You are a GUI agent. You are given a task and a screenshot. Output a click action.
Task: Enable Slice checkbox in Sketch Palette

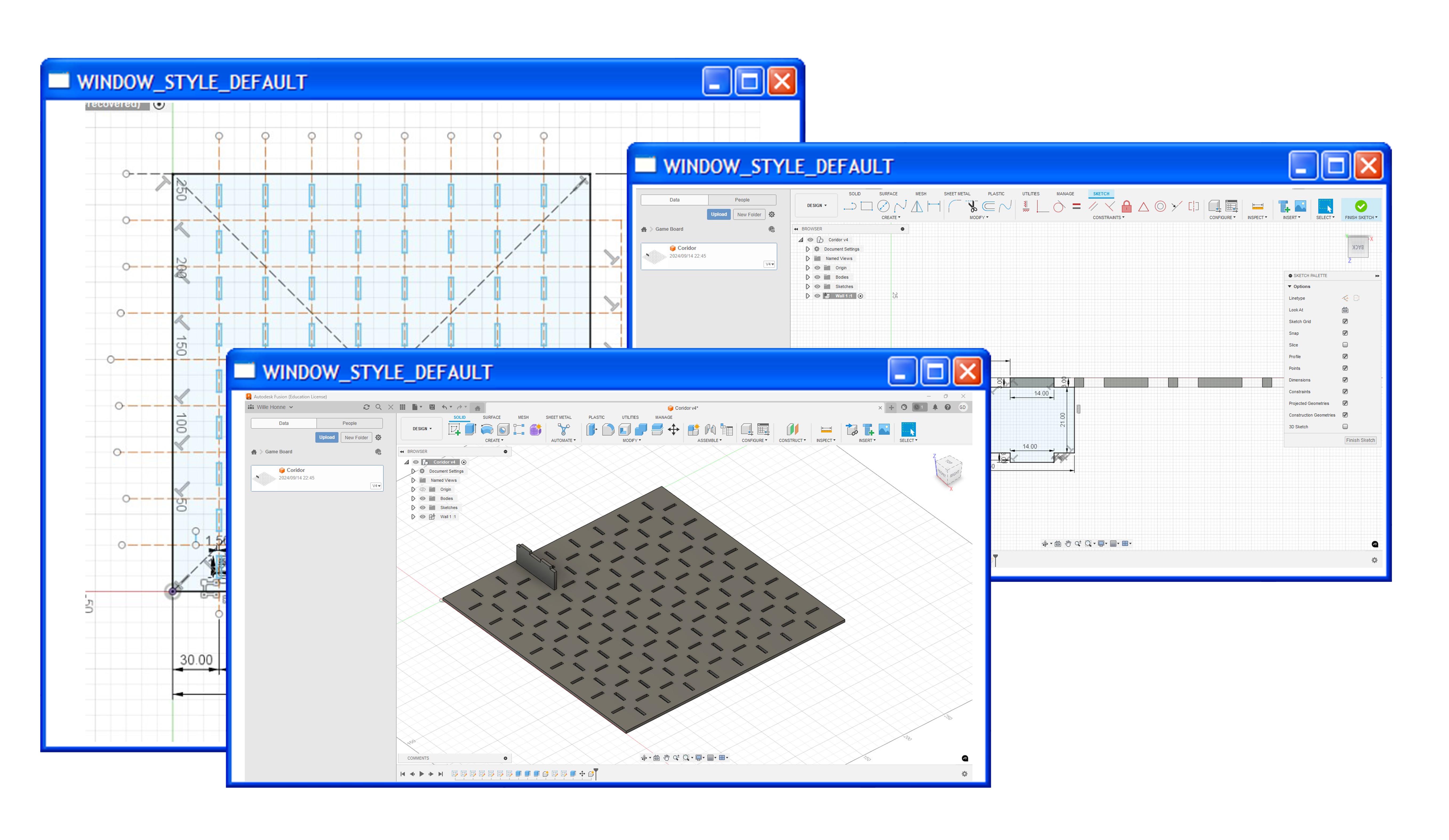(x=1346, y=345)
